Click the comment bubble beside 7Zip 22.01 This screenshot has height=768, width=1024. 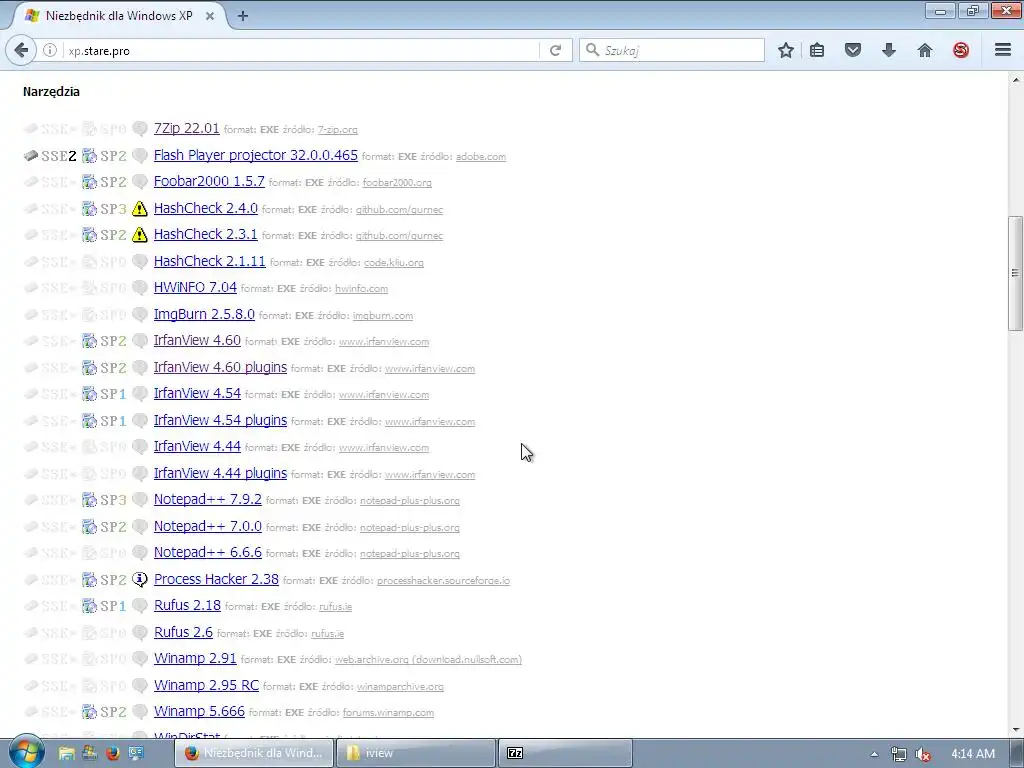(x=139, y=129)
